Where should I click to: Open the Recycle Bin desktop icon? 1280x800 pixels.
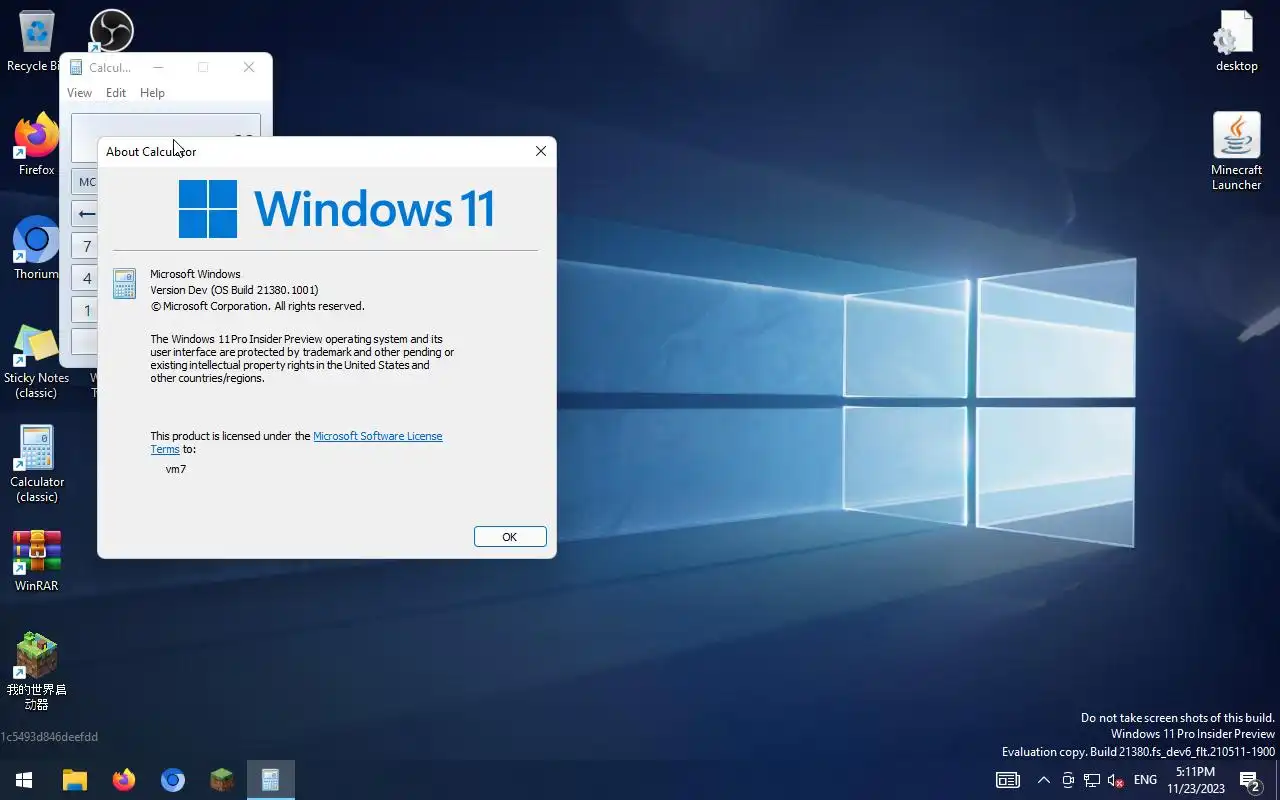pos(37,41)
